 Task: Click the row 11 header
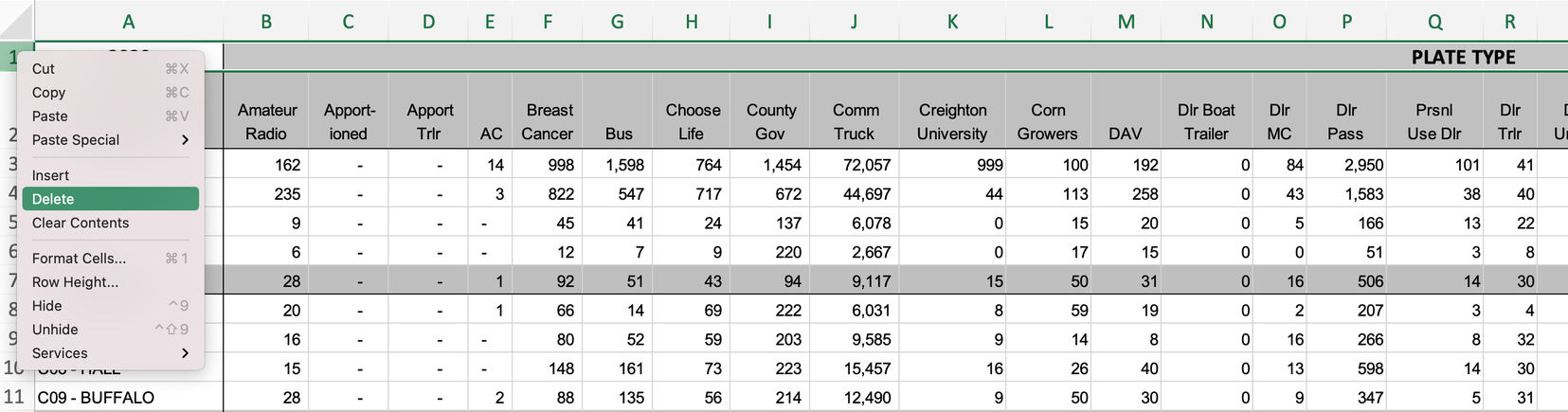click(x=16, y=397)
